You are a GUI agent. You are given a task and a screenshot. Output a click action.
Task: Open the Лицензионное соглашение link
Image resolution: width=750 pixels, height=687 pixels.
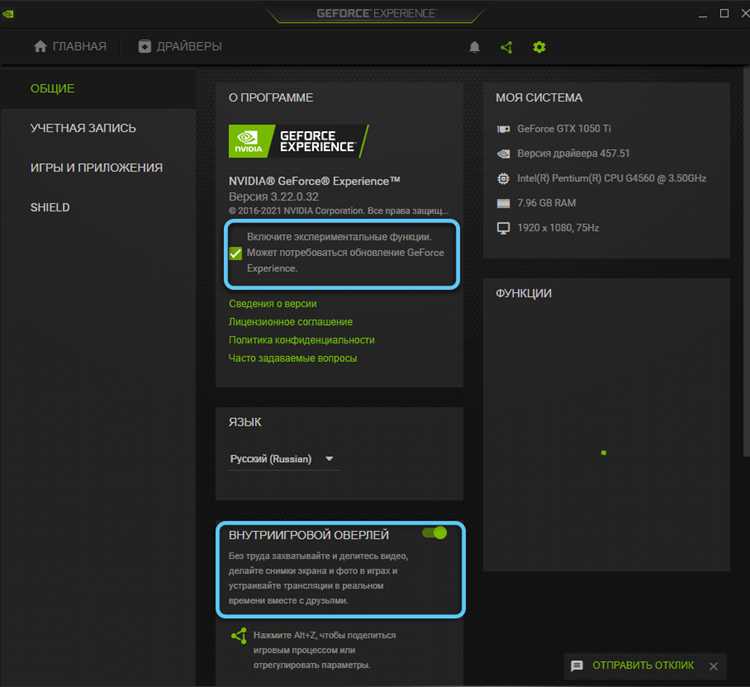(x=290, y=322)
